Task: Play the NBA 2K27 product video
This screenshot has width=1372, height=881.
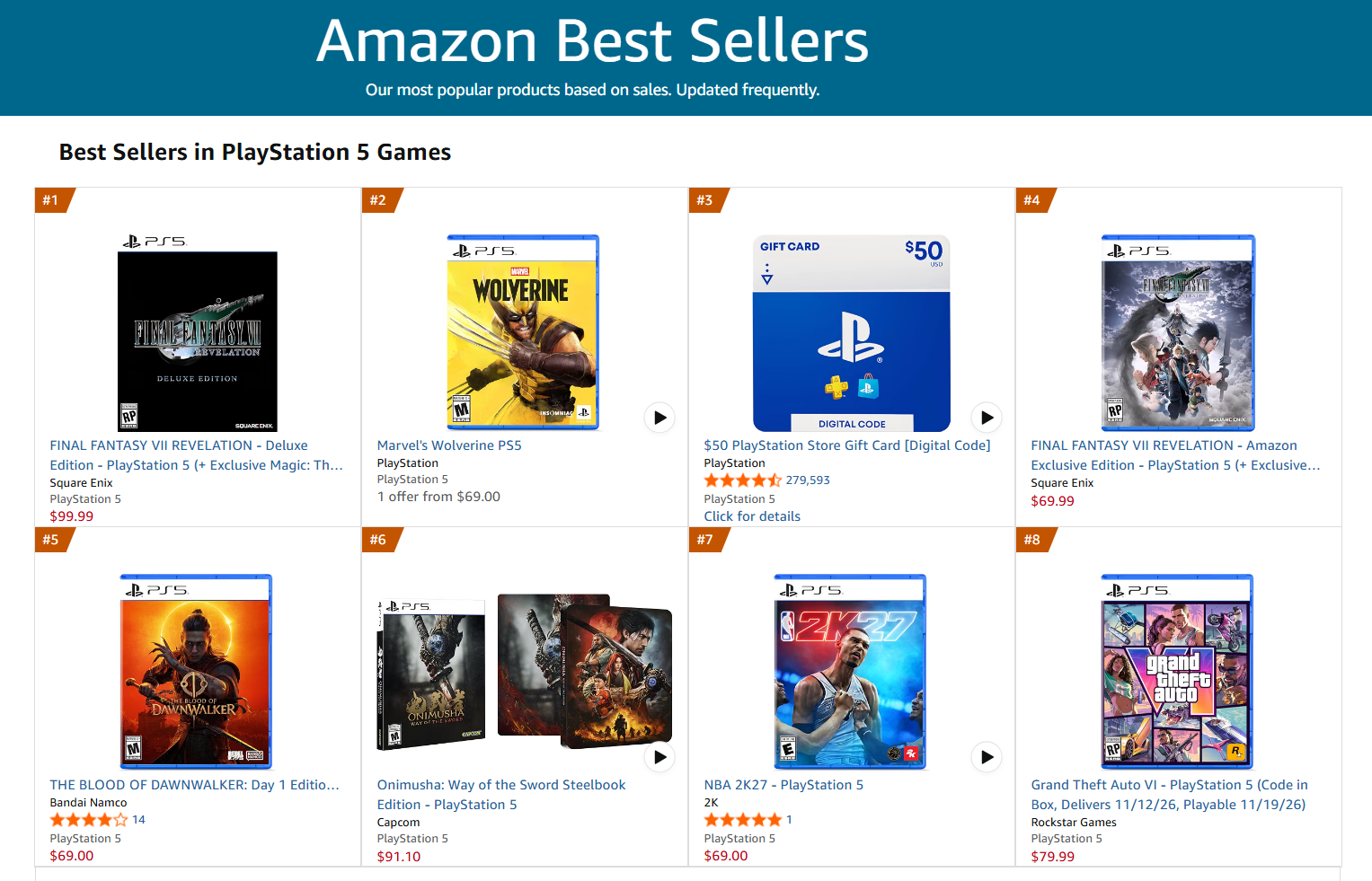Action: coord(987,757)
